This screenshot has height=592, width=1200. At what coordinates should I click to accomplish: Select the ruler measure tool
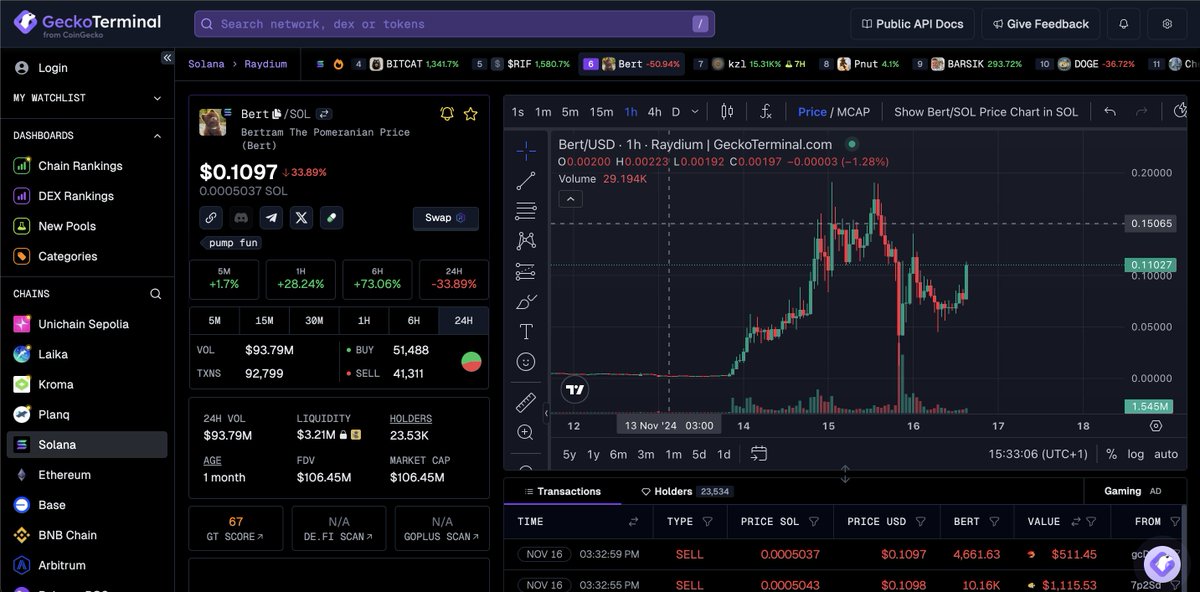pos(526,403)
